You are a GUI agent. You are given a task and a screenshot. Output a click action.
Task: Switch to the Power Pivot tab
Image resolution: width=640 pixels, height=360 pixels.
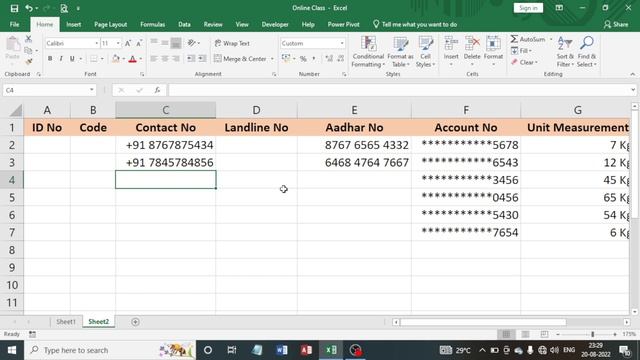point(343,24)
